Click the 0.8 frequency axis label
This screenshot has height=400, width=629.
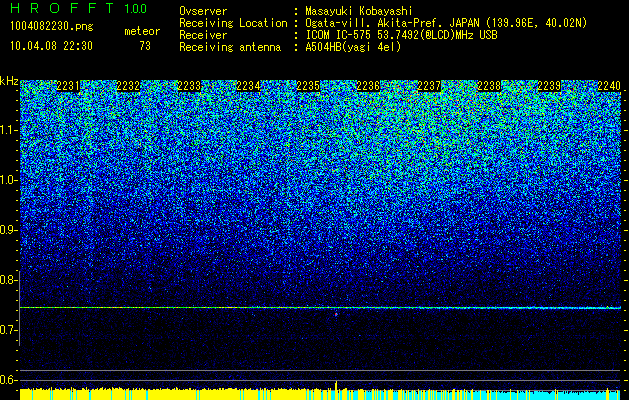pos(9,280)
